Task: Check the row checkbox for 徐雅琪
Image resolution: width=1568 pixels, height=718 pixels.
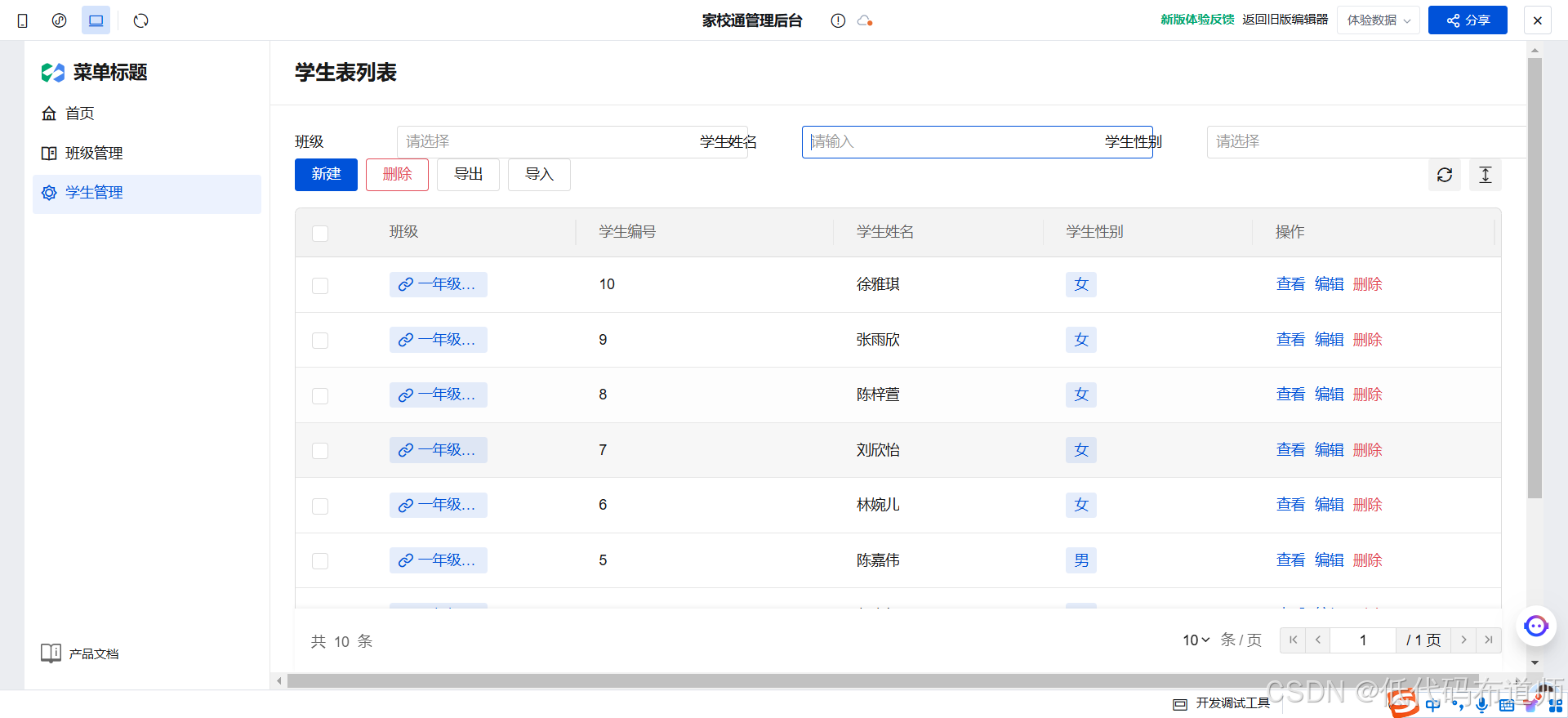Action: tap(320, 286)
